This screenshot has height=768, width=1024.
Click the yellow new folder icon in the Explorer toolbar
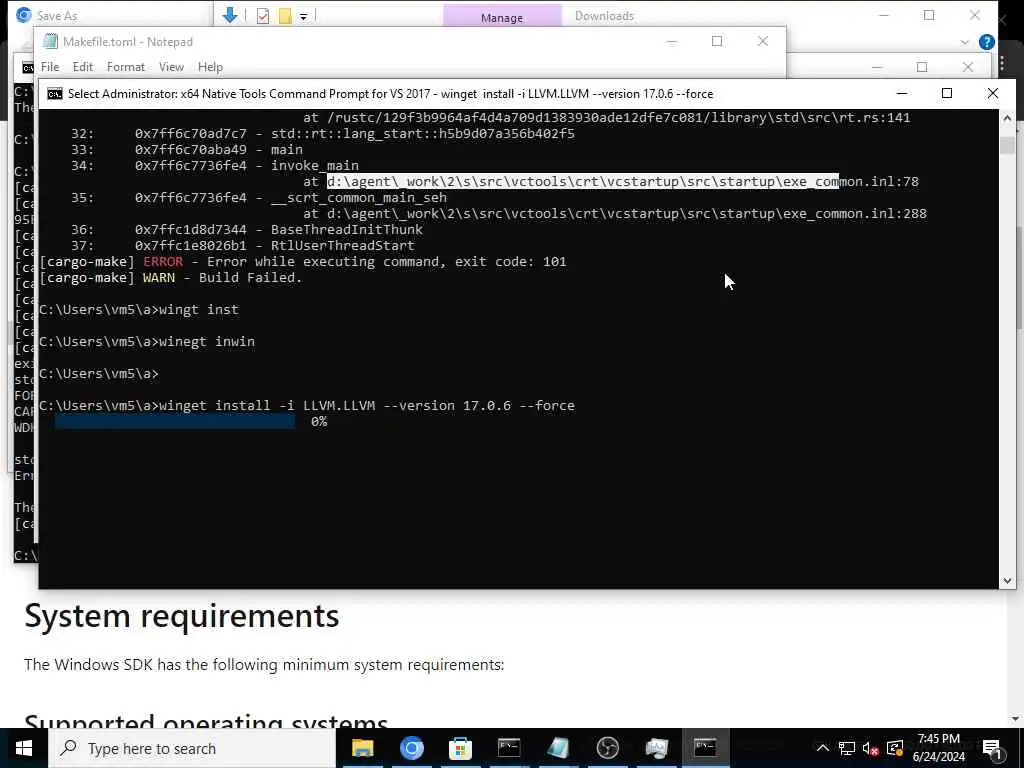pyautogui.click(x=285, y=16)
